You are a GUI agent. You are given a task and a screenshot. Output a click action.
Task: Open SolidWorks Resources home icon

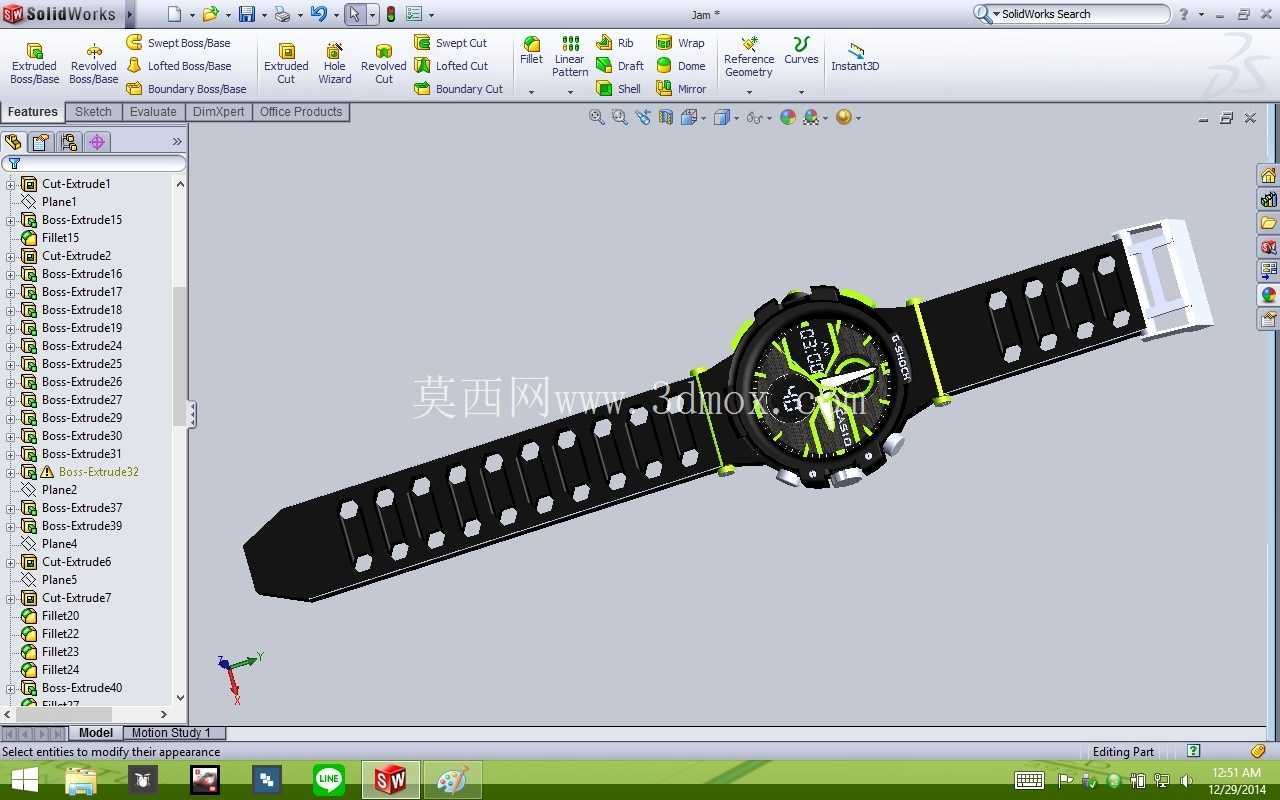tap(1268, 175)
